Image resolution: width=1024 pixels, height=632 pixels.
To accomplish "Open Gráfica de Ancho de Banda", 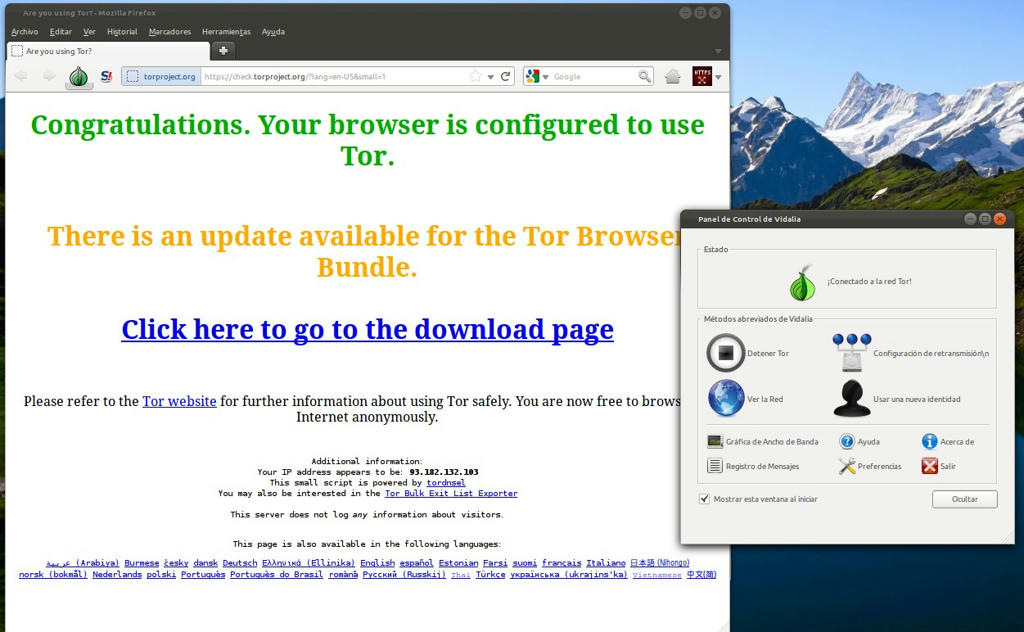I will (715, 441).
